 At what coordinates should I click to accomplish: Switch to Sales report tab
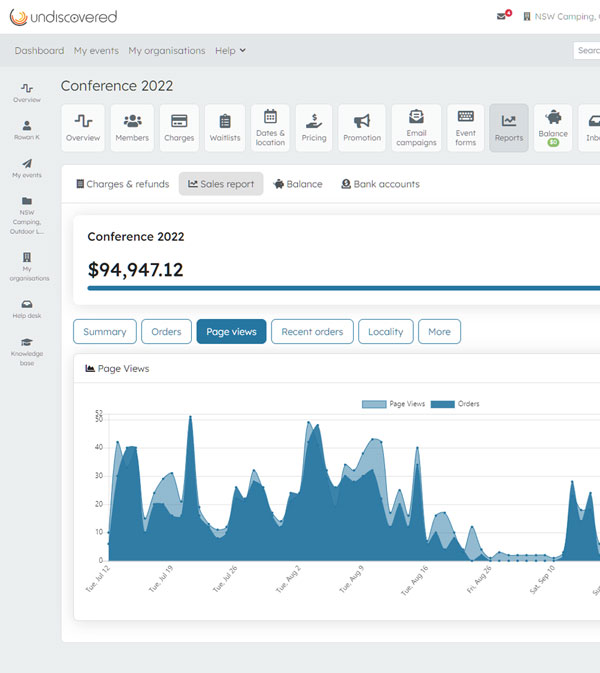point(221,184)
